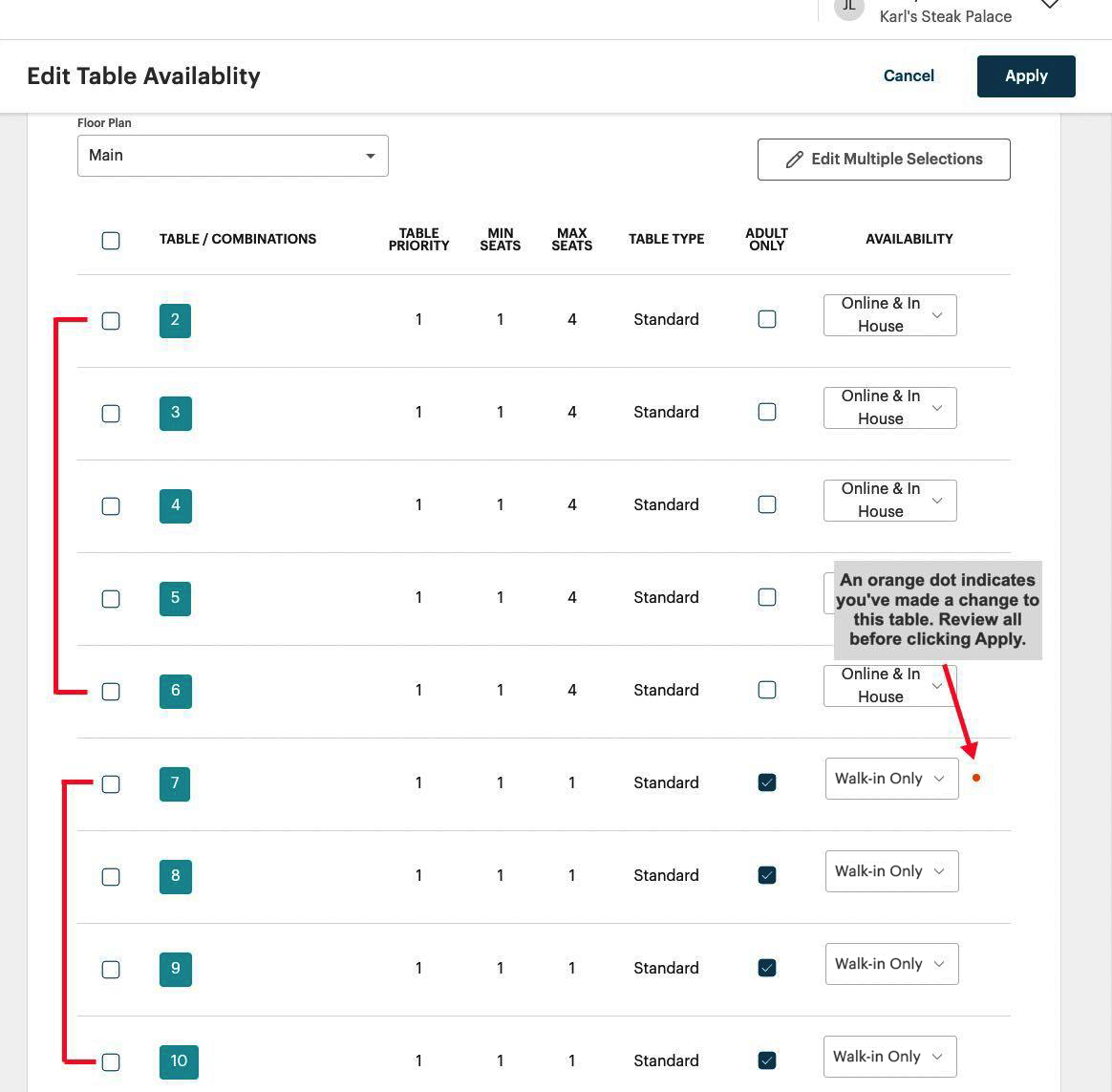
Task: Open Walk-in Only dropdown for table 9
Action: click(891, 964)
